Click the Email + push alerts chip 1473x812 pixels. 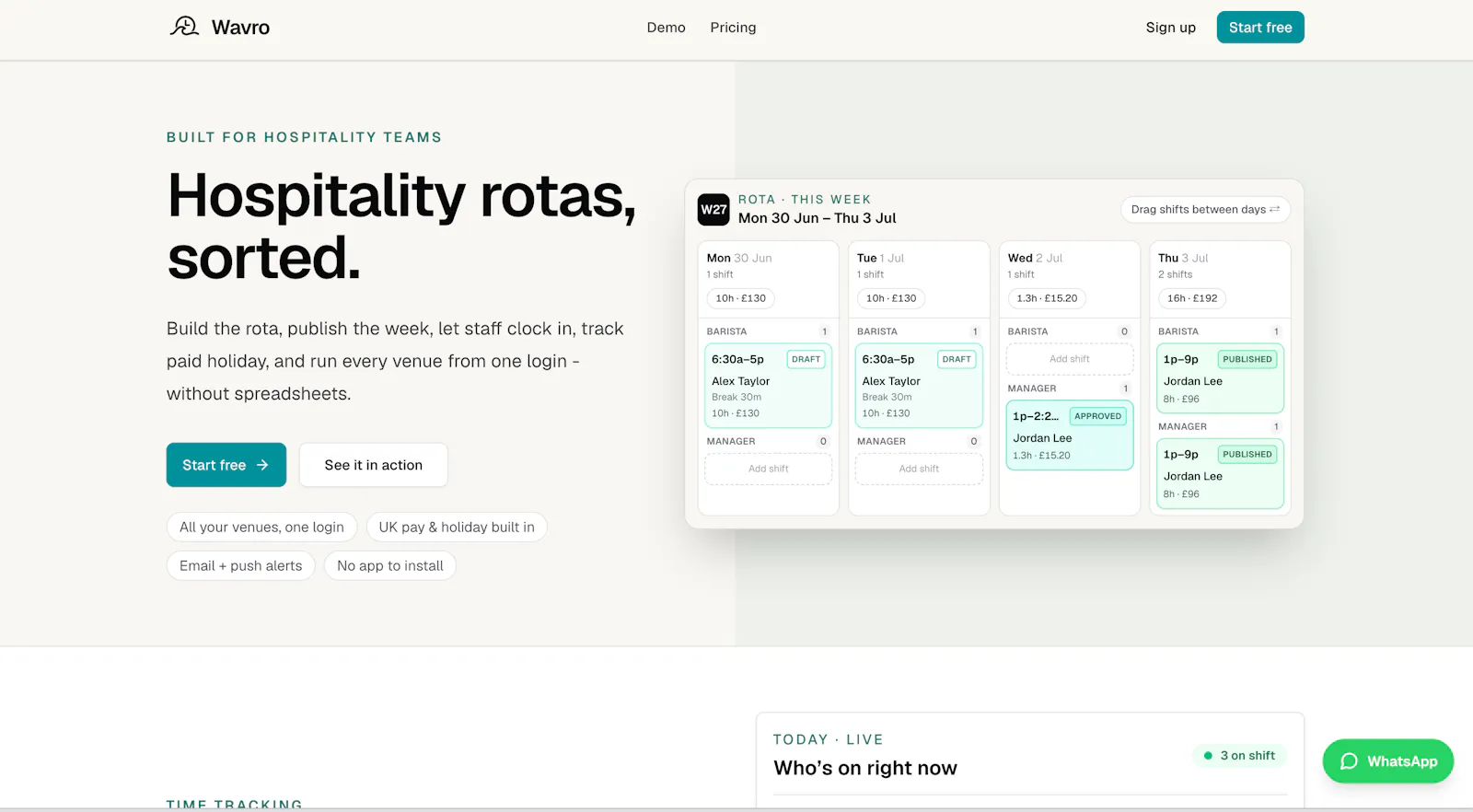pos(240,566)
